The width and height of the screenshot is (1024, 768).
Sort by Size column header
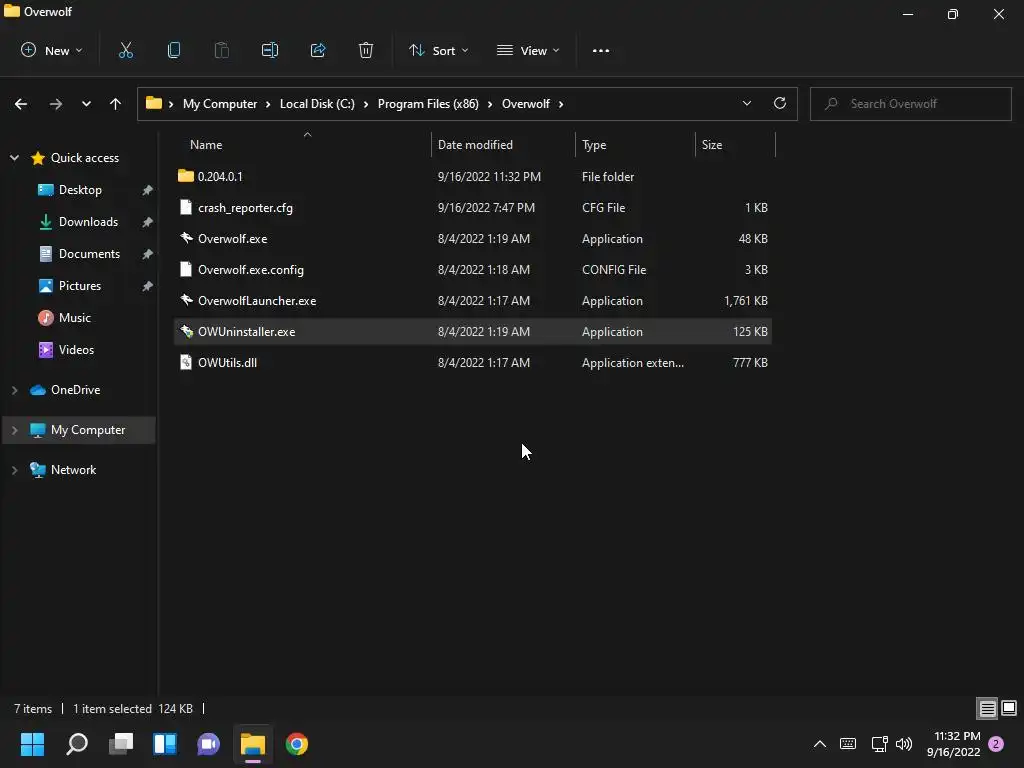[735, 144]
